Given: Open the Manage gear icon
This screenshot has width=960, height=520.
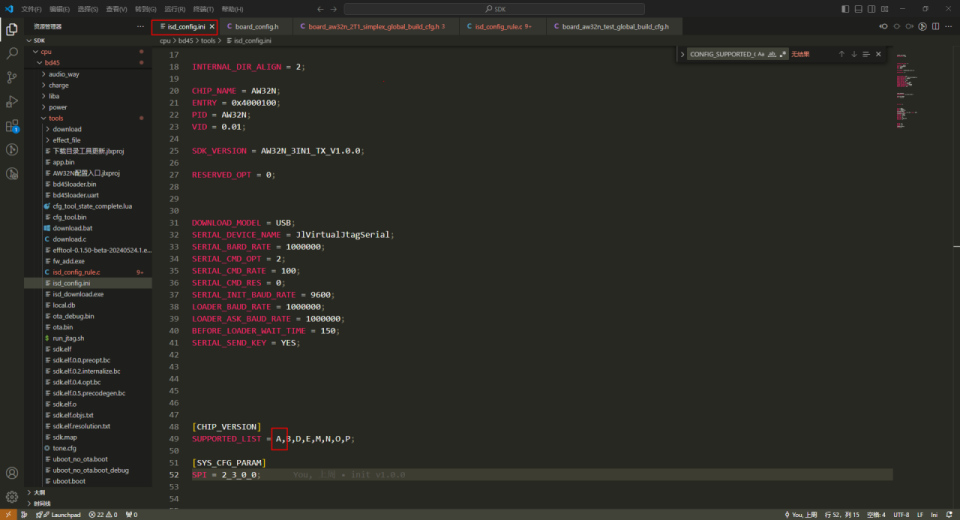Looking at the screenshot, I should (x=12, y=497).
